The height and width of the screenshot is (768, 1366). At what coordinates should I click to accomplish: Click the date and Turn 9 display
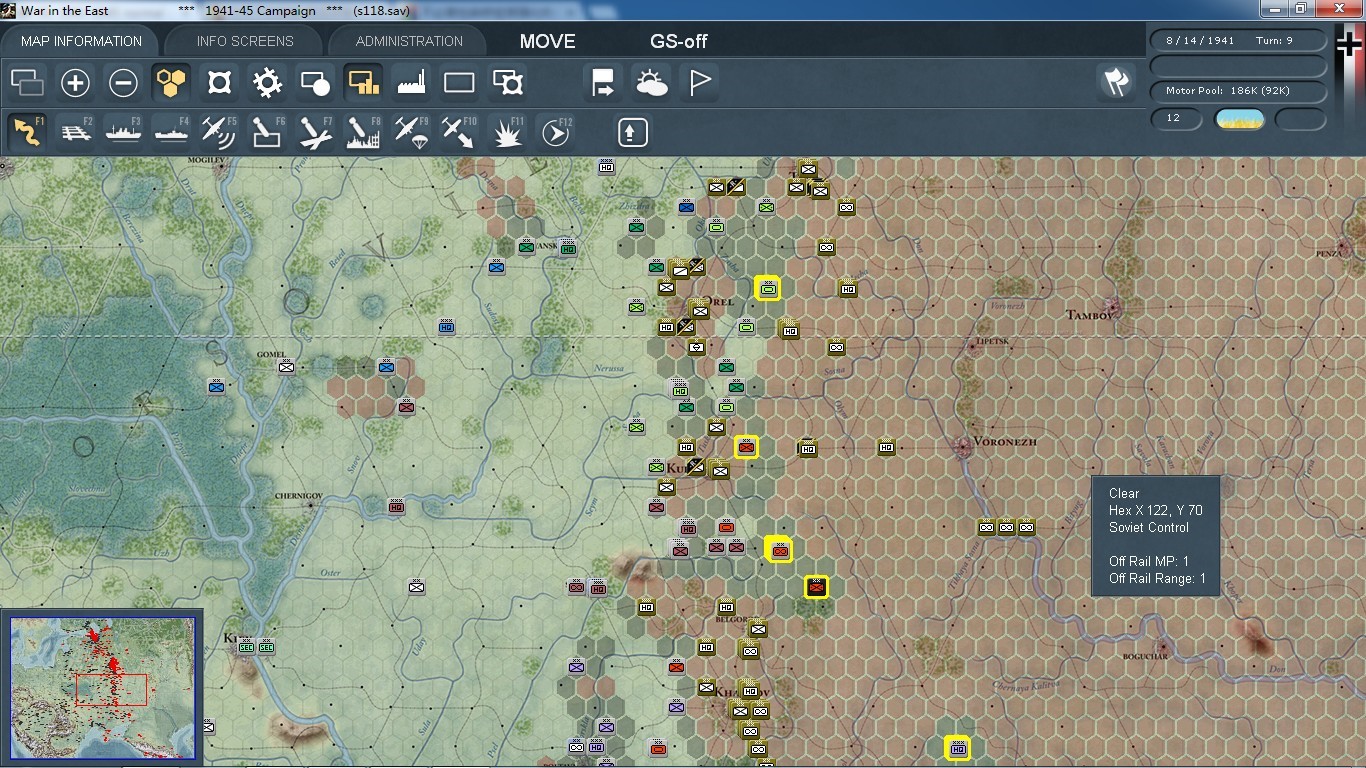[1239, 41]
